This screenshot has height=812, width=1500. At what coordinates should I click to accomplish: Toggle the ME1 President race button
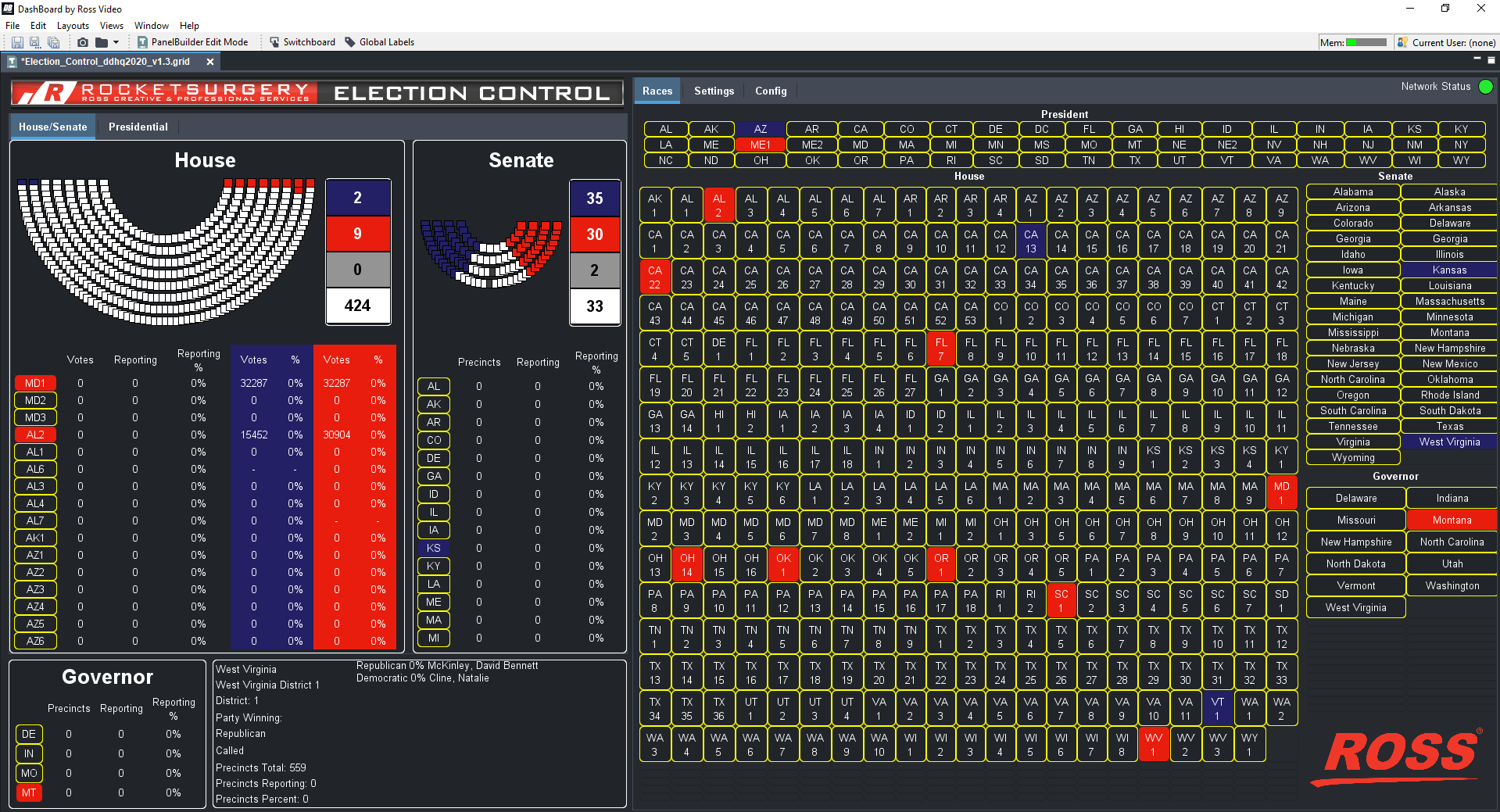coord(760,145)
